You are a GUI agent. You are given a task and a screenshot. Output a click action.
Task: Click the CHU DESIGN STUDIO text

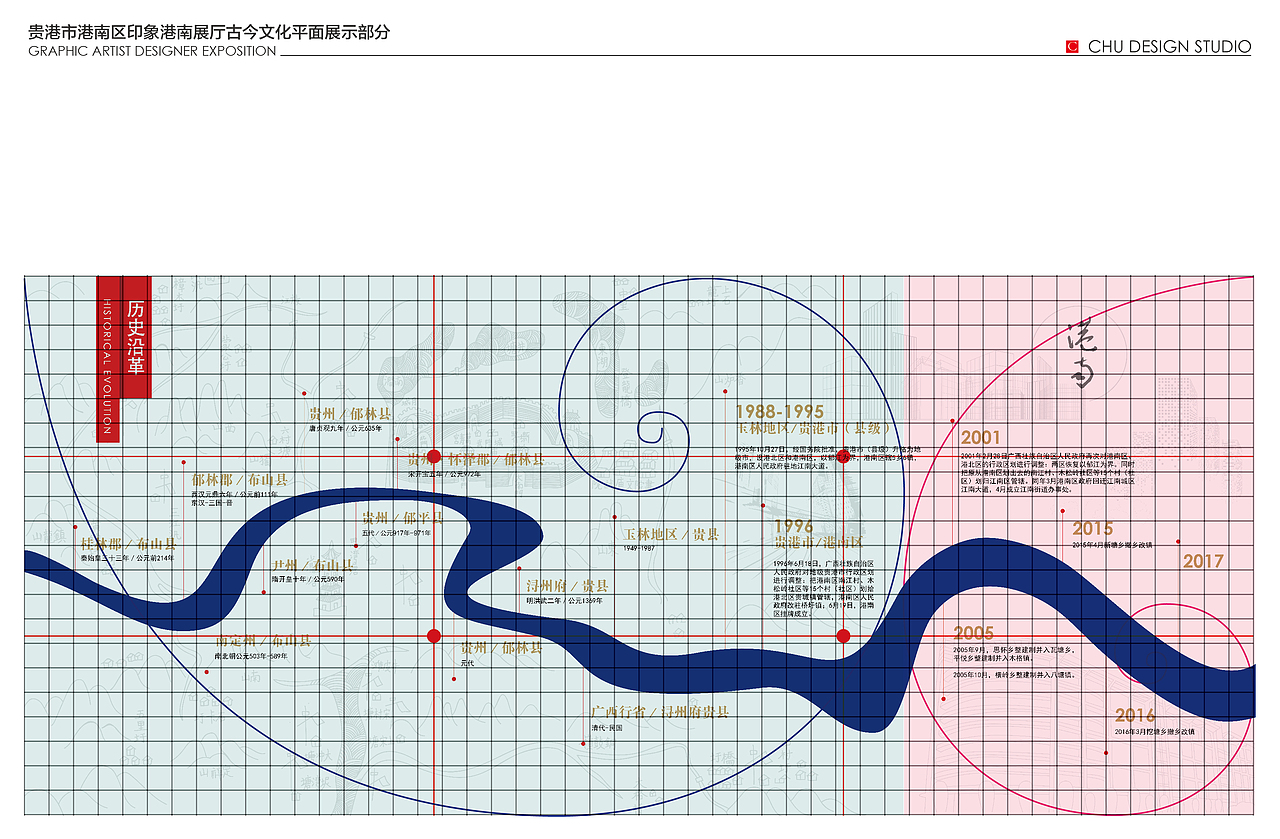[1169, 46]
